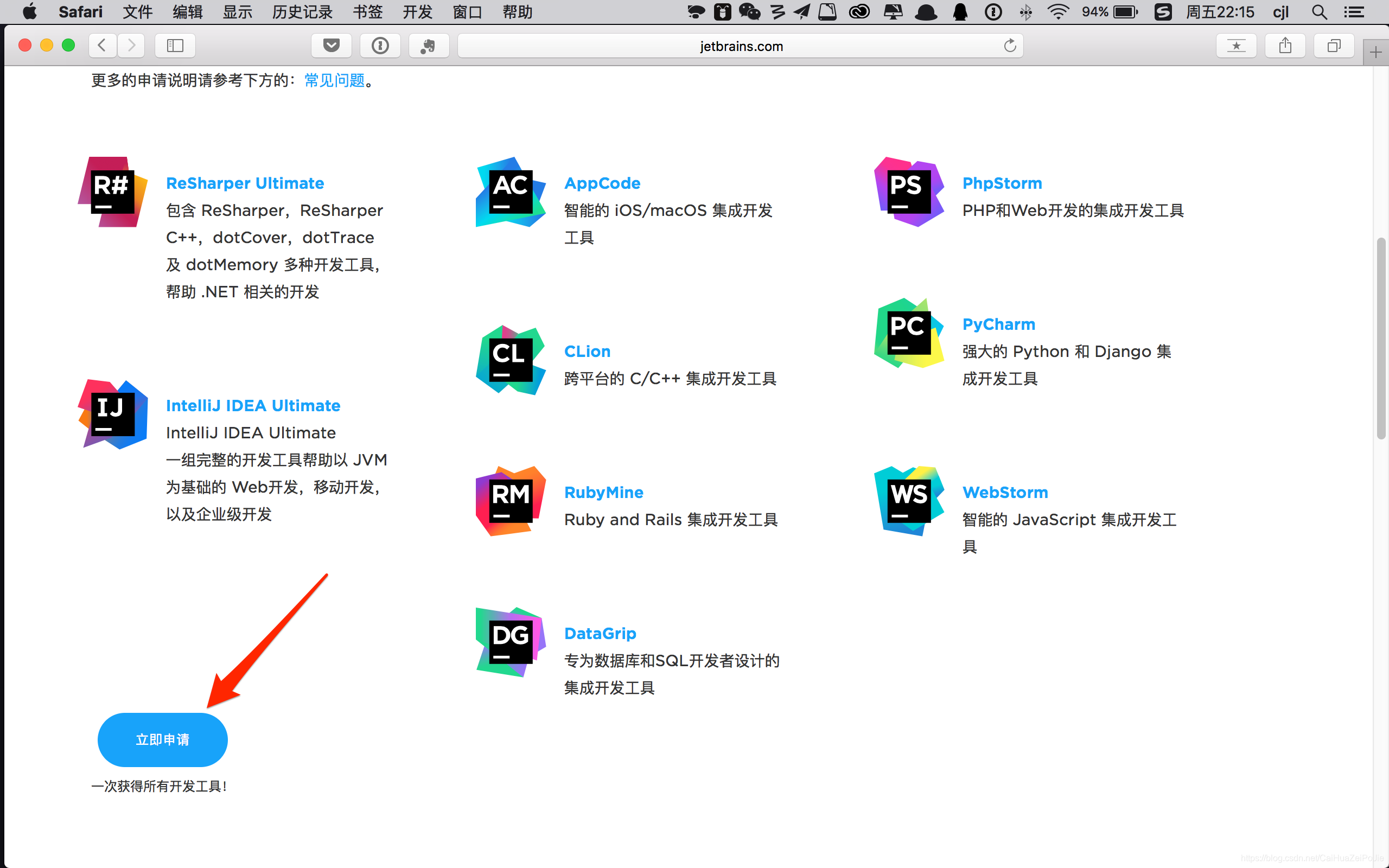
Task: Add a new tab with plus button
Action: pyautogui.click(x=1376, y=53)
